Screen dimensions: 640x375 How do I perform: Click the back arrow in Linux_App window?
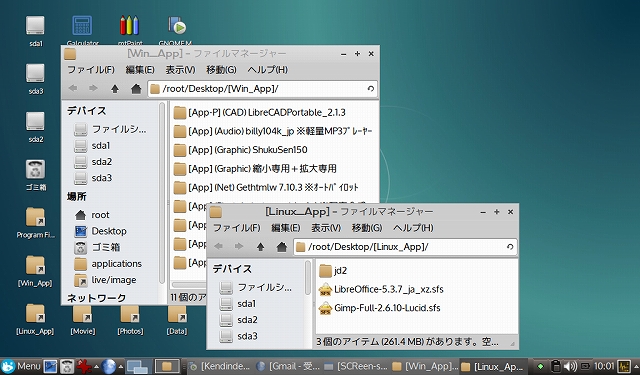coord(219,246)
